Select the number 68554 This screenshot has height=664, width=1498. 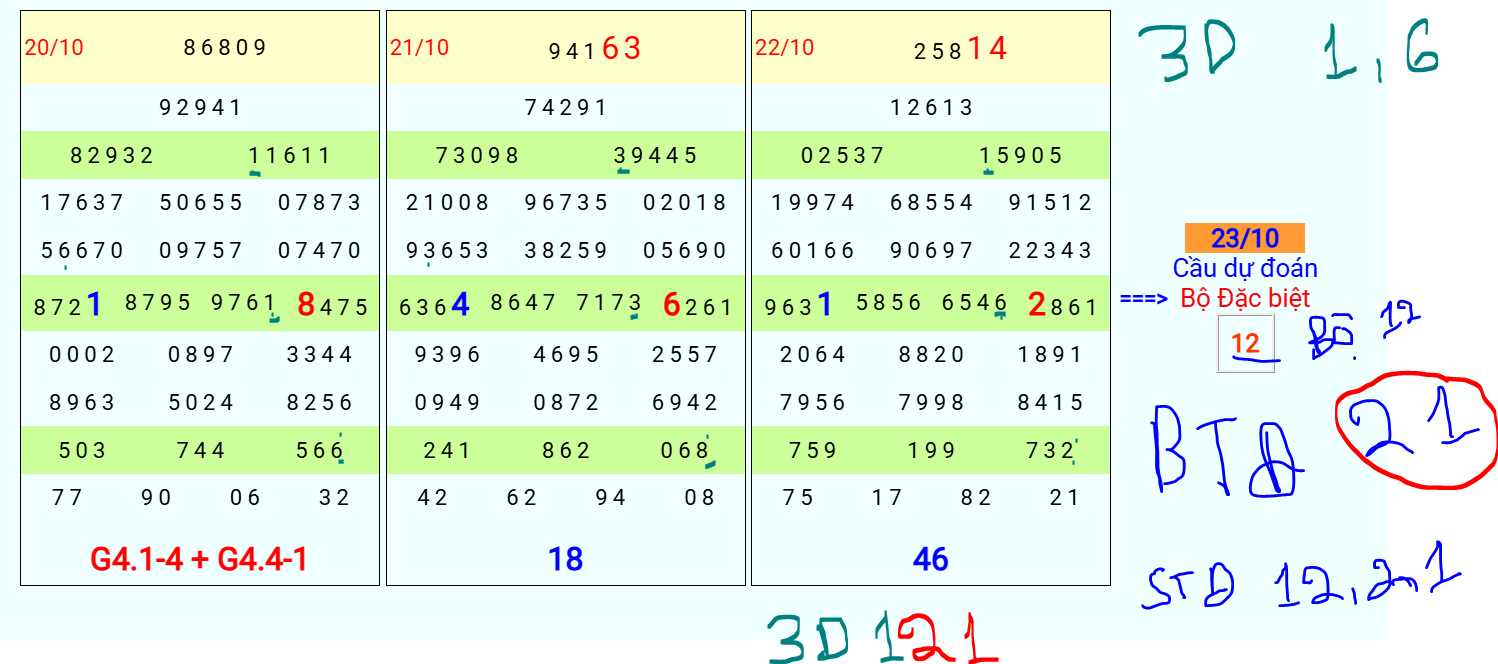click(932, 202)
